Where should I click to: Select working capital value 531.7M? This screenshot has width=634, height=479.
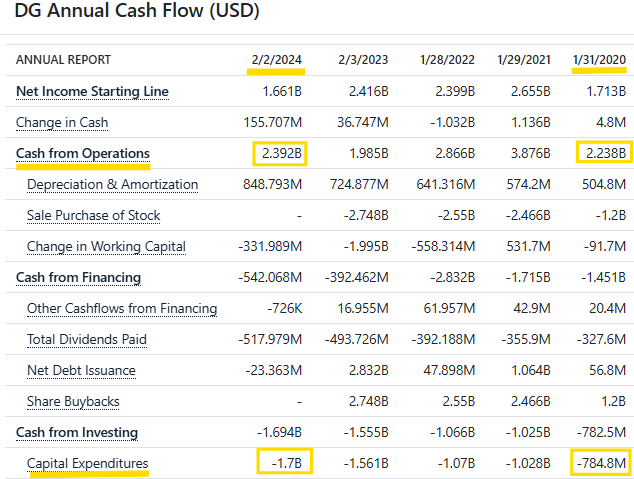[x=528, y=247]
